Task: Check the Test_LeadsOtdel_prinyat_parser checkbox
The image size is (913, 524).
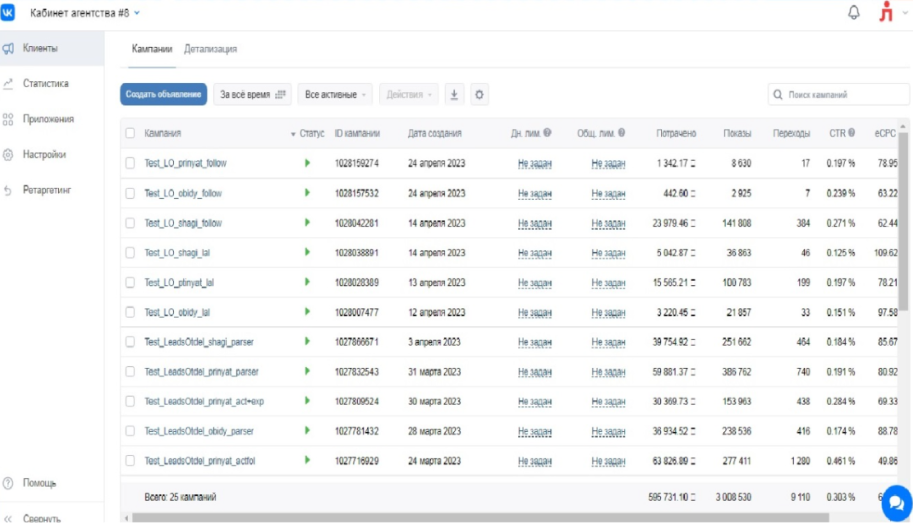Action: pyautogui.click(x=130, y=371)
